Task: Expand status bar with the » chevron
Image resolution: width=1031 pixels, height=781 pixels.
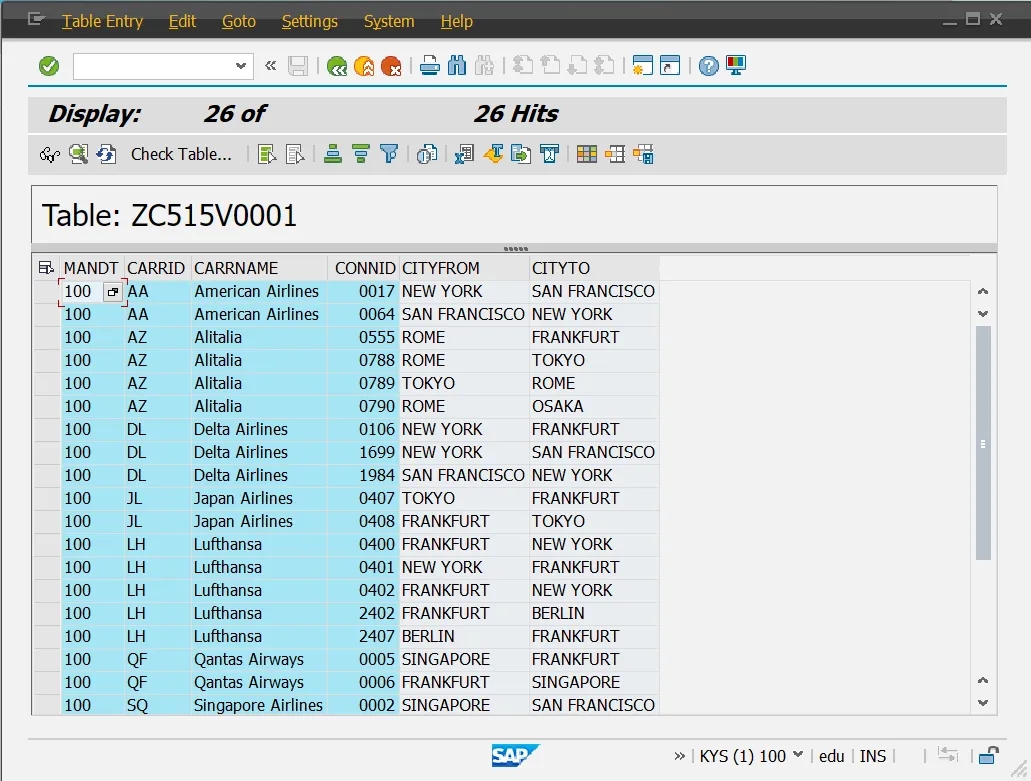Action: [679, 756]
